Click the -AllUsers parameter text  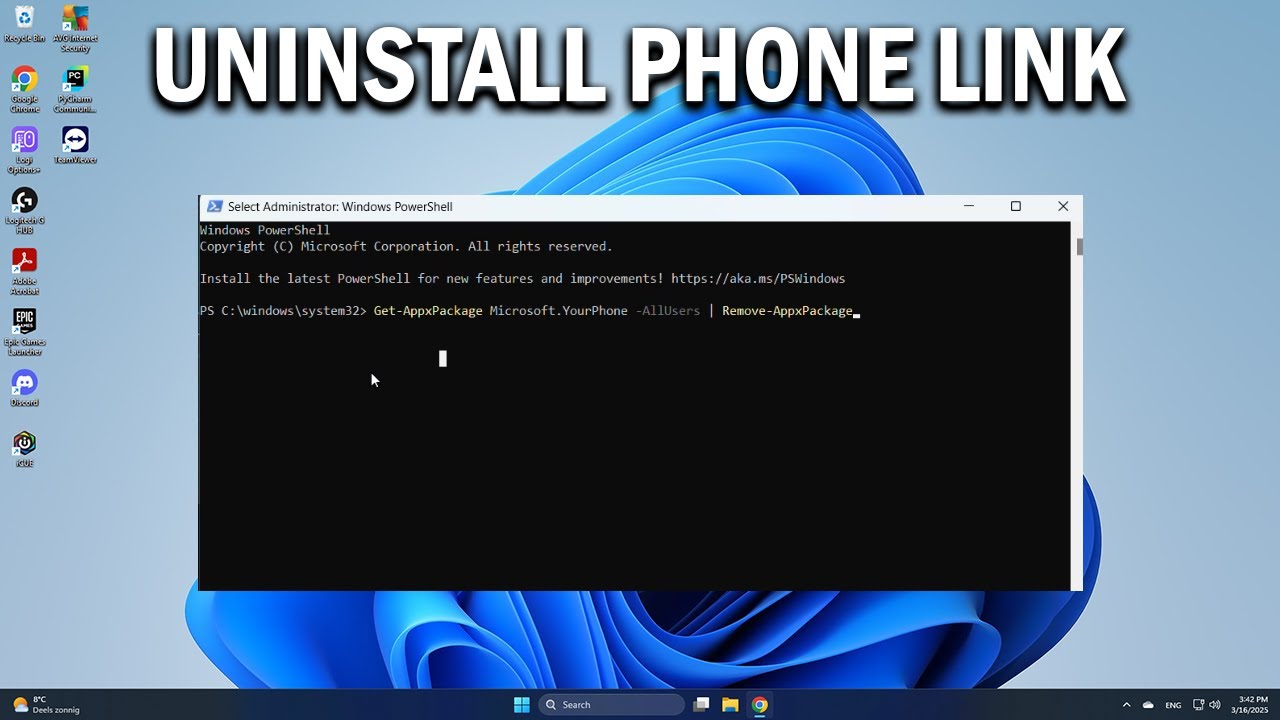(x=668, y=311)
